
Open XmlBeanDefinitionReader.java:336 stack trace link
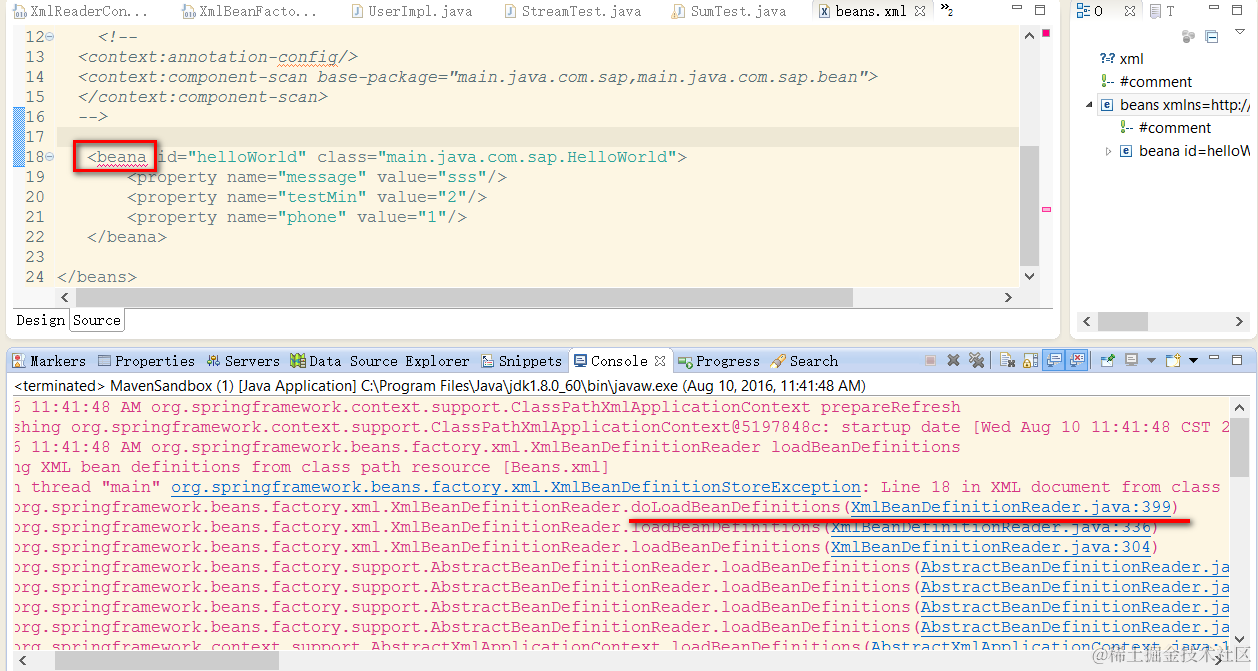[990, 527]
